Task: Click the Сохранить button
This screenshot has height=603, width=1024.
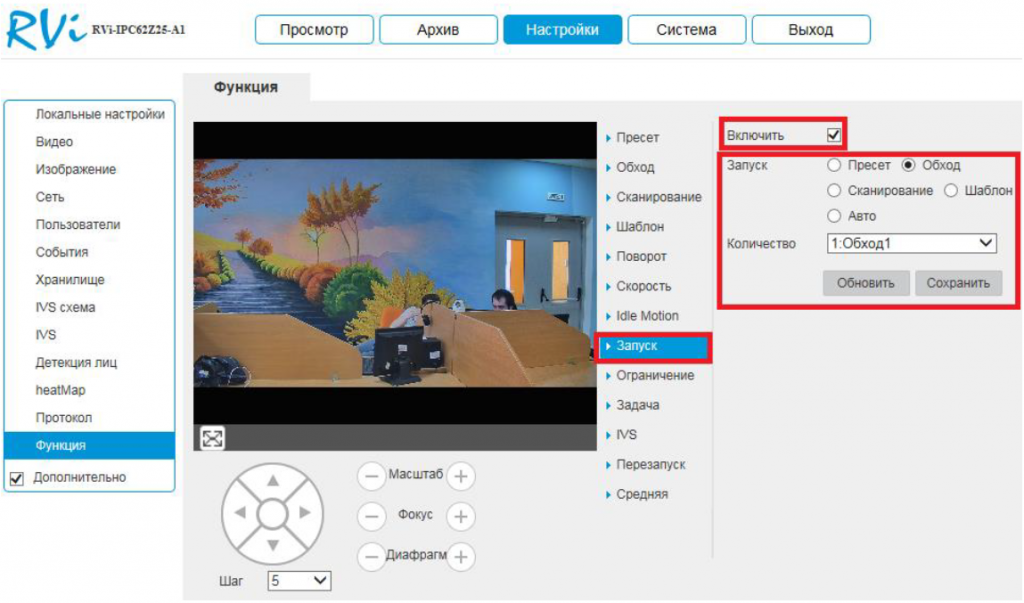Action: (957, 283)
